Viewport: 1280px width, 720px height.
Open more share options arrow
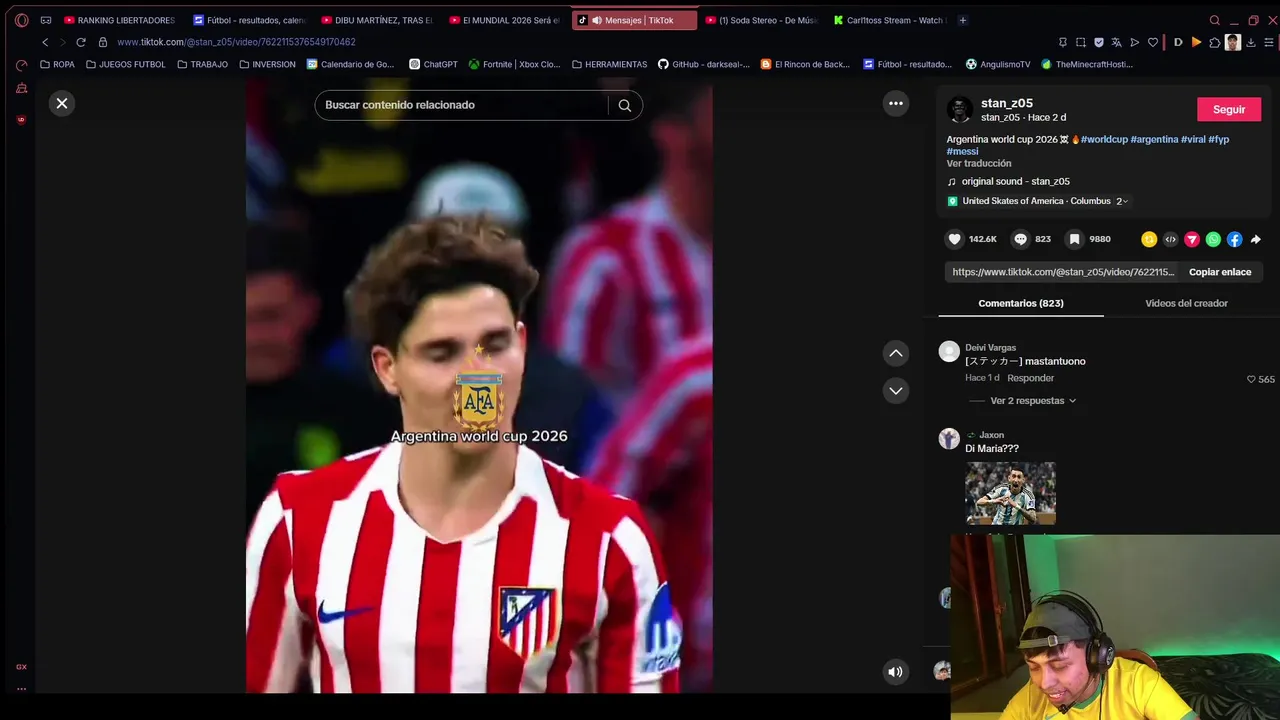point(1256,239)
